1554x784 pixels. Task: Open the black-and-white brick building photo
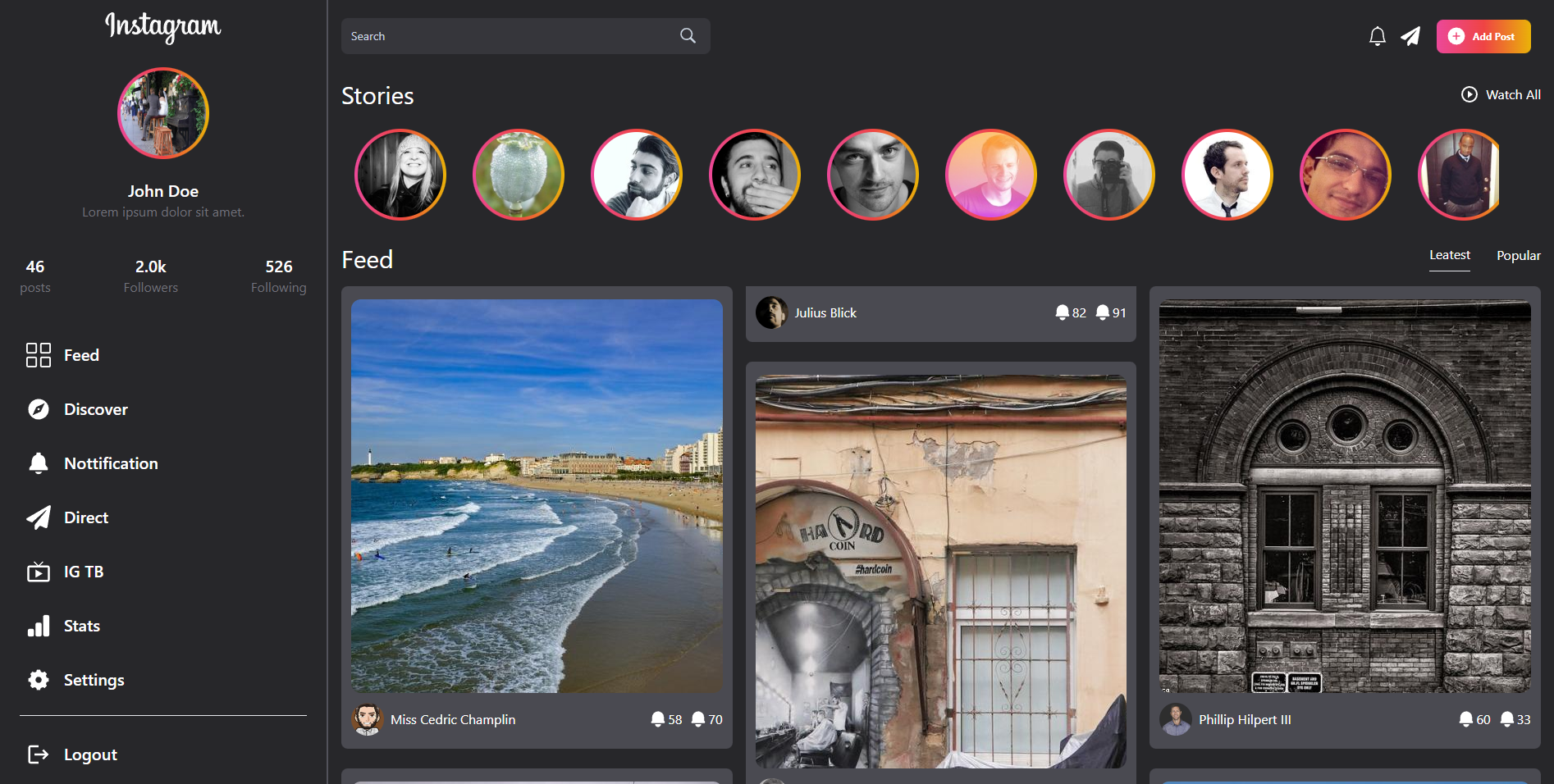coord(1345,496)
